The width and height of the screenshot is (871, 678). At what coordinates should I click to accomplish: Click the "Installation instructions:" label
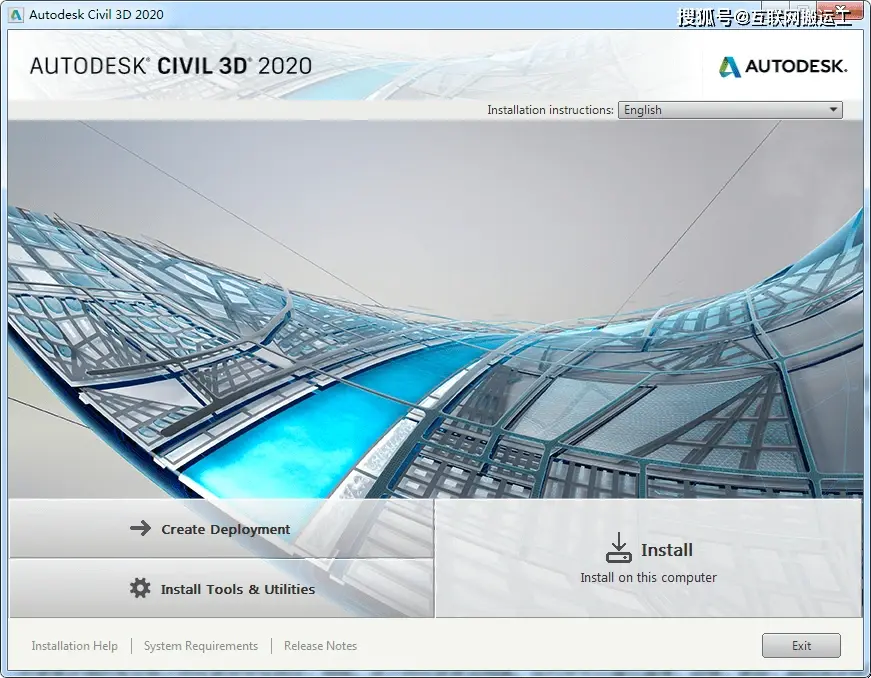pyautogui.click(x=550, y=110)
